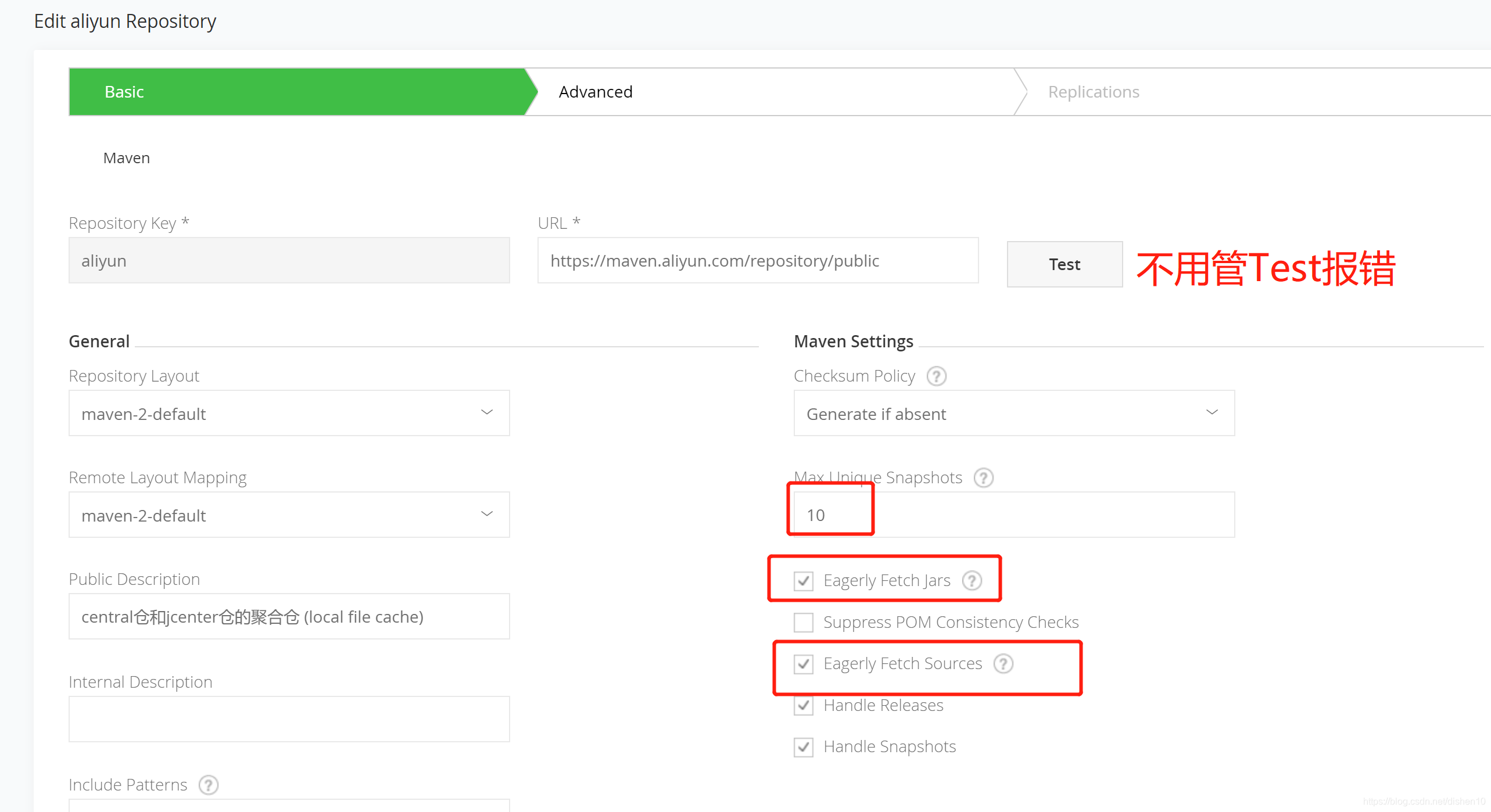Click help icon next to Include Patterns
The width and height of the screenshot is (1491, 812).
click(208, 785)
